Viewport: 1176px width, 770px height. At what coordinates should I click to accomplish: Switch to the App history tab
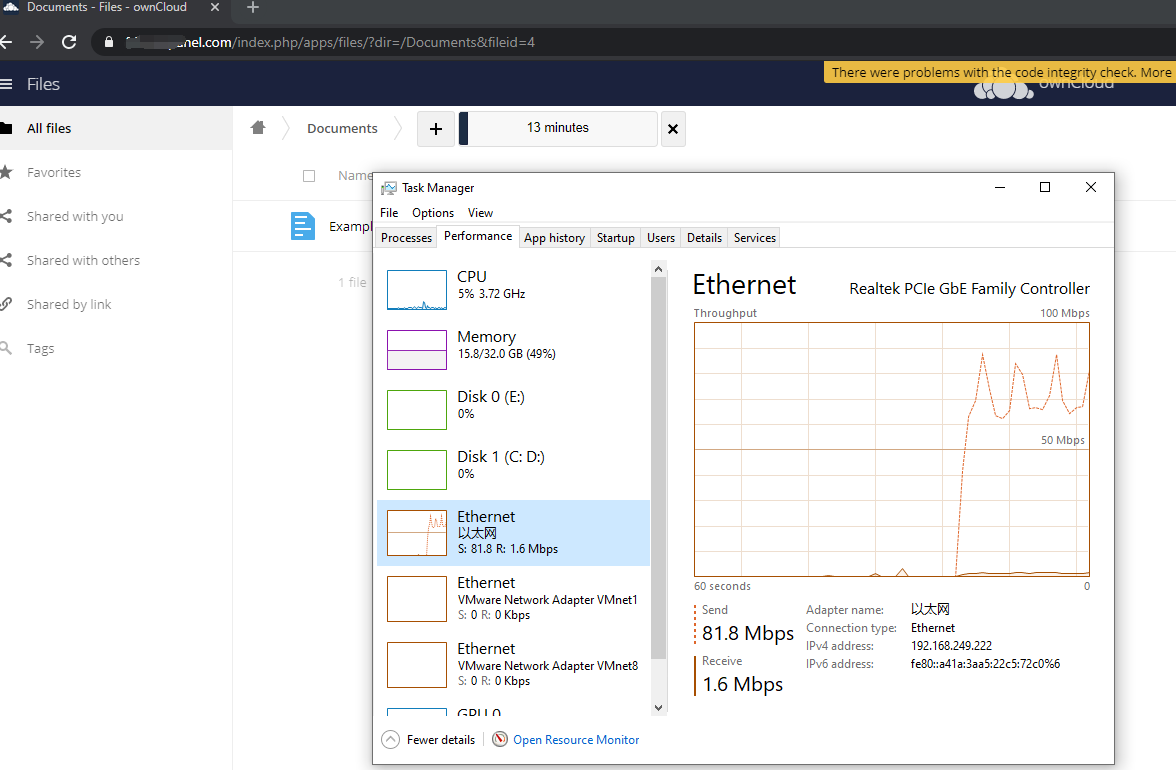[554, 238]
